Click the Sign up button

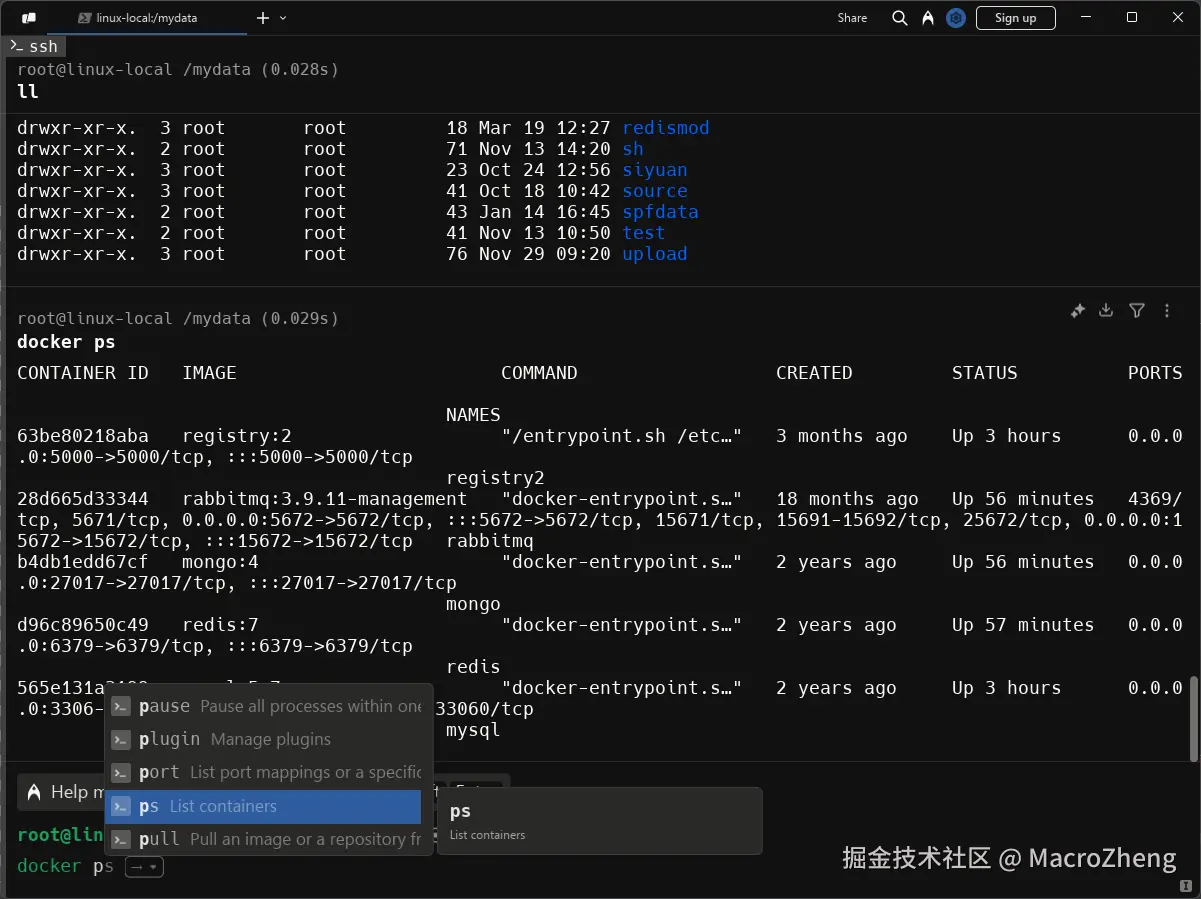[1015, 18]
